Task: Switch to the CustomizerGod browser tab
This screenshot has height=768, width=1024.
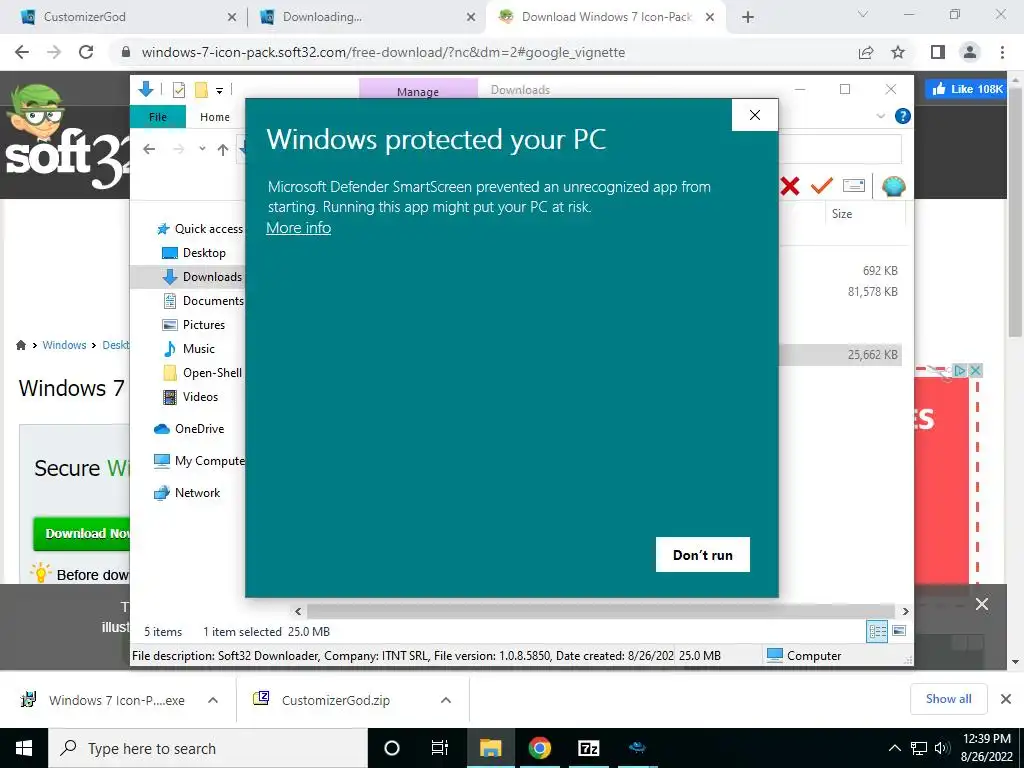Action: pos(124,17)
